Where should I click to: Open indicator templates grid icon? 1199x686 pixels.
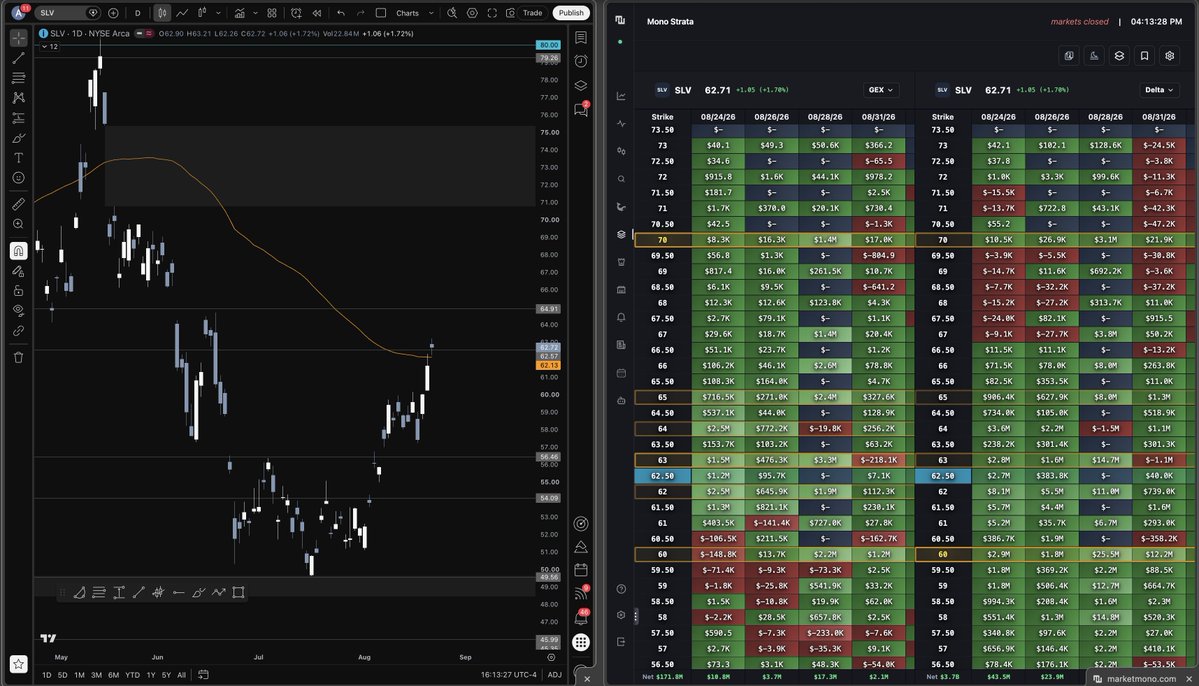point(271,13)
